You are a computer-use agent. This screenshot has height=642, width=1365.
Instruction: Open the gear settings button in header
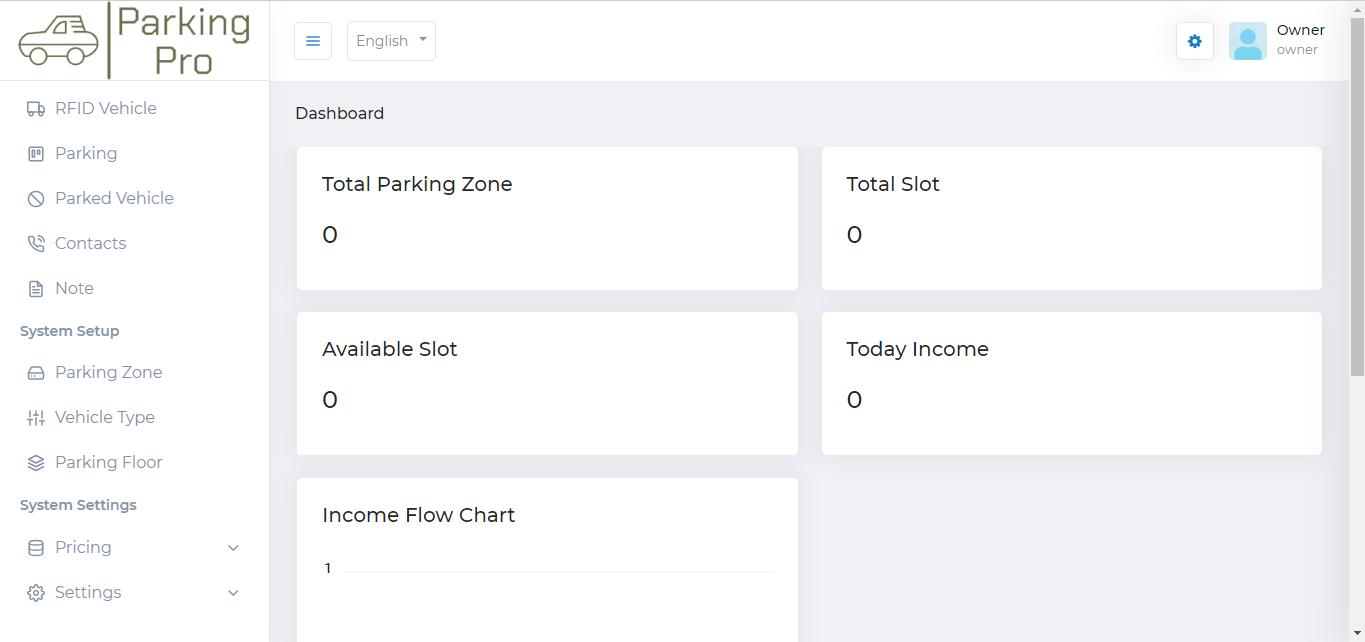pos(1194,41)
